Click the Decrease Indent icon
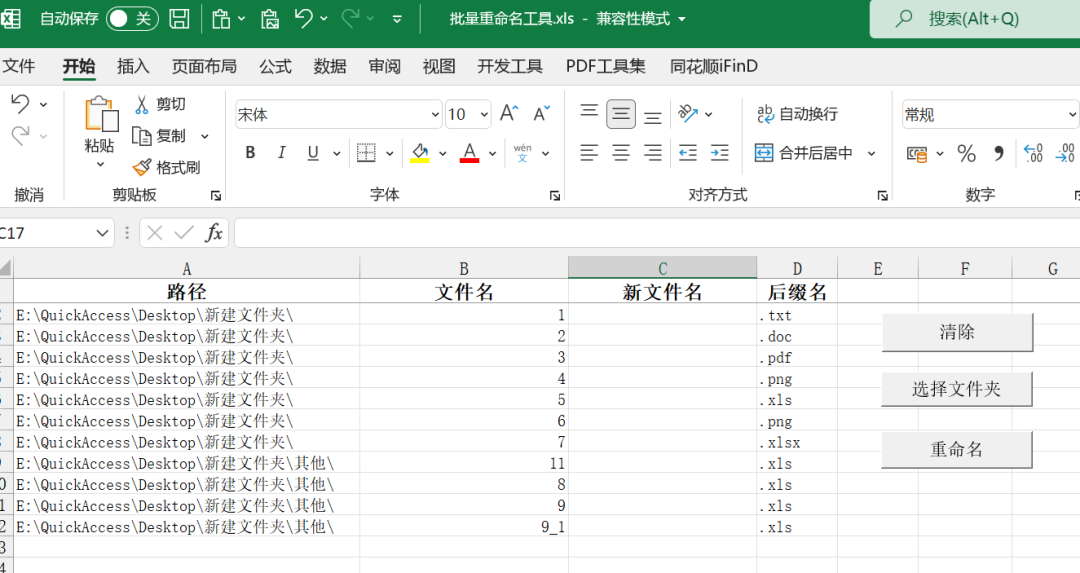Image resolution: width=1080 pixels, height=573 pixels. [x=688, y=153]
